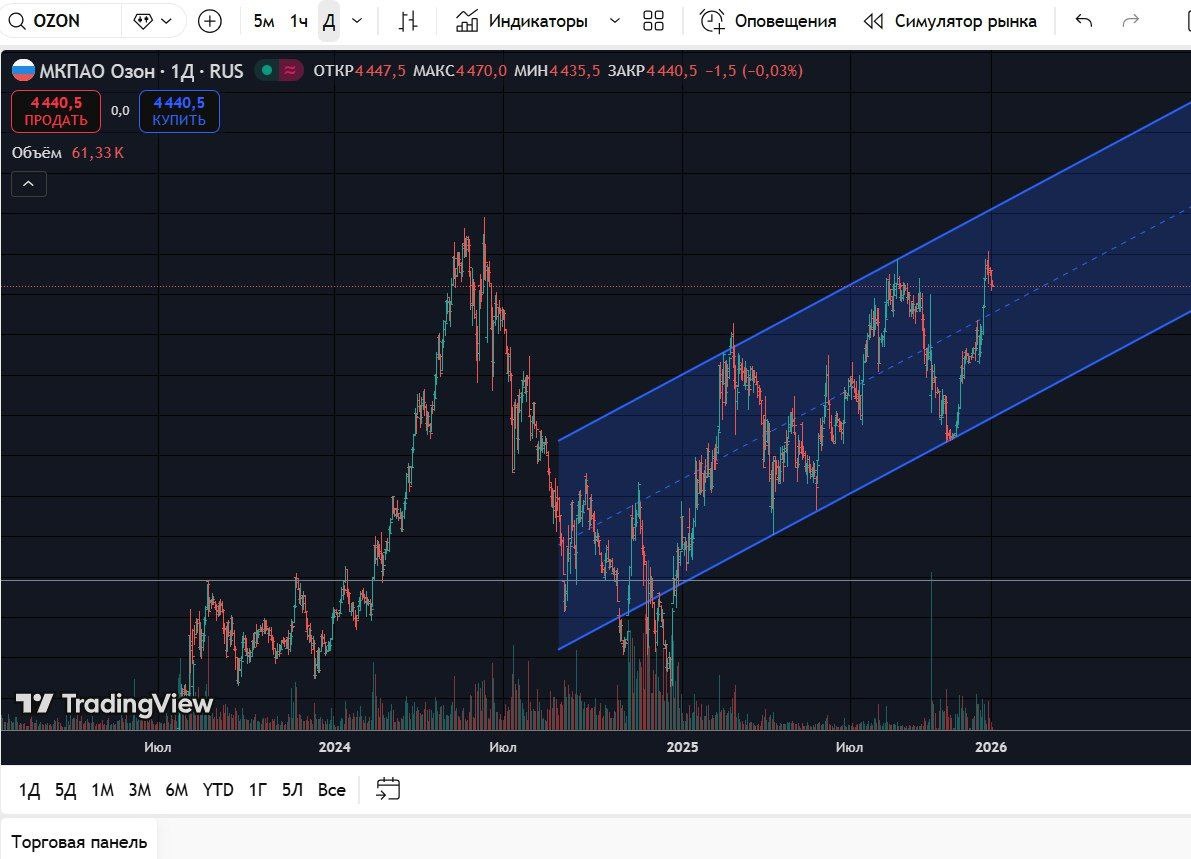The image size is (1191, 859).
Task: Change chart type with the bars icon
Action: click(408, 21)
